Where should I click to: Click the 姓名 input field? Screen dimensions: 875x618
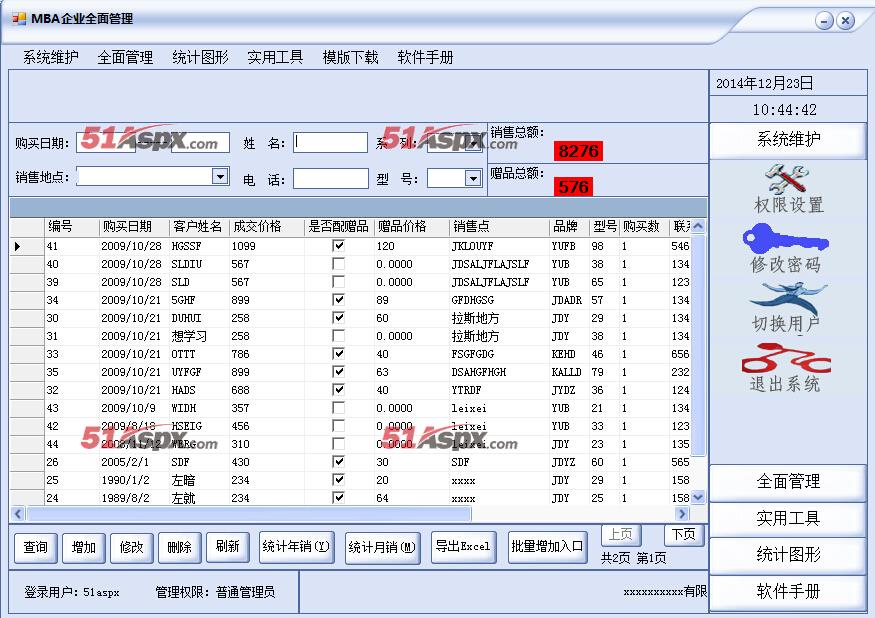tap(330, 143)
